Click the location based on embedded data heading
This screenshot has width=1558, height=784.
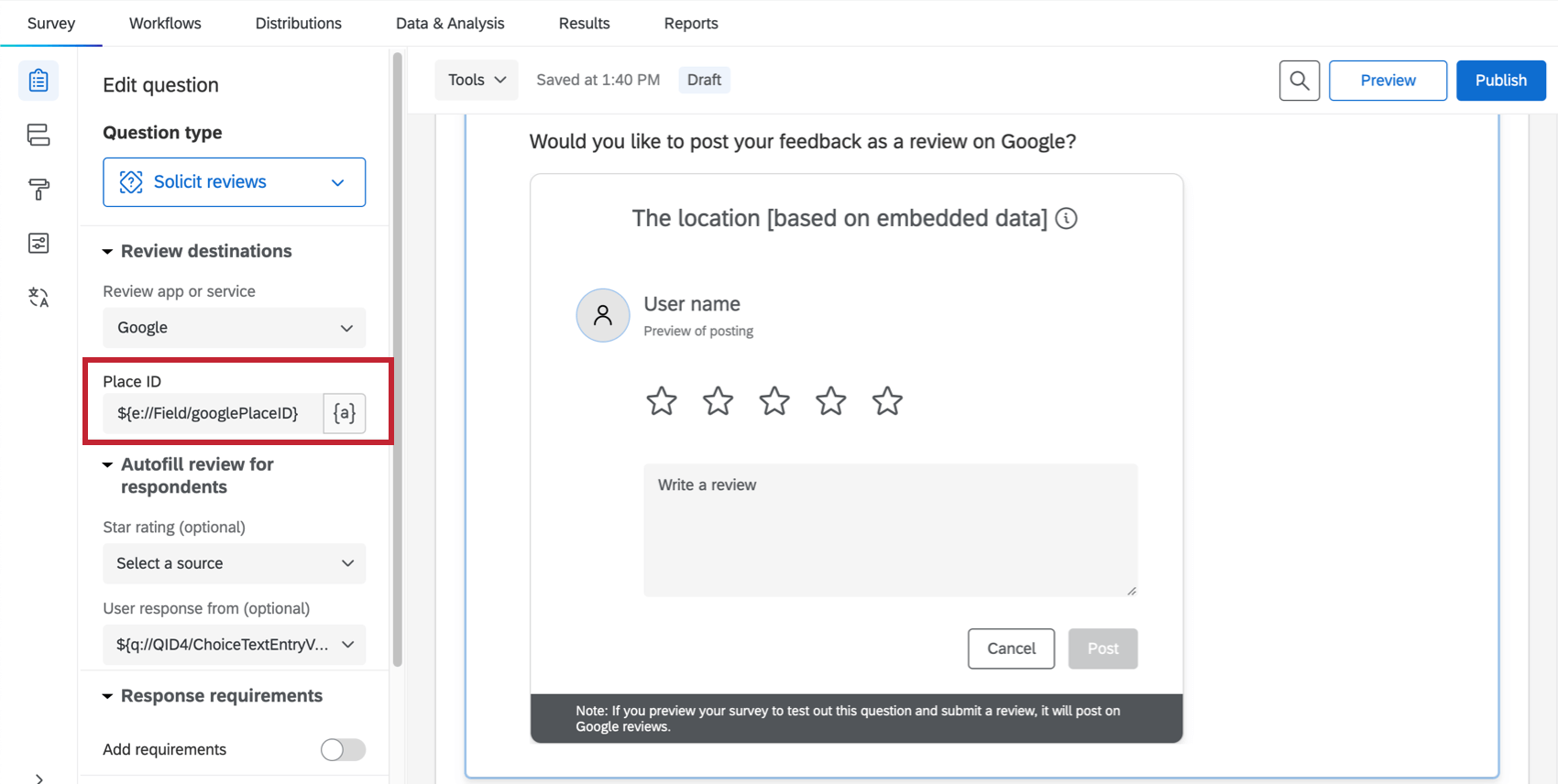839,218
